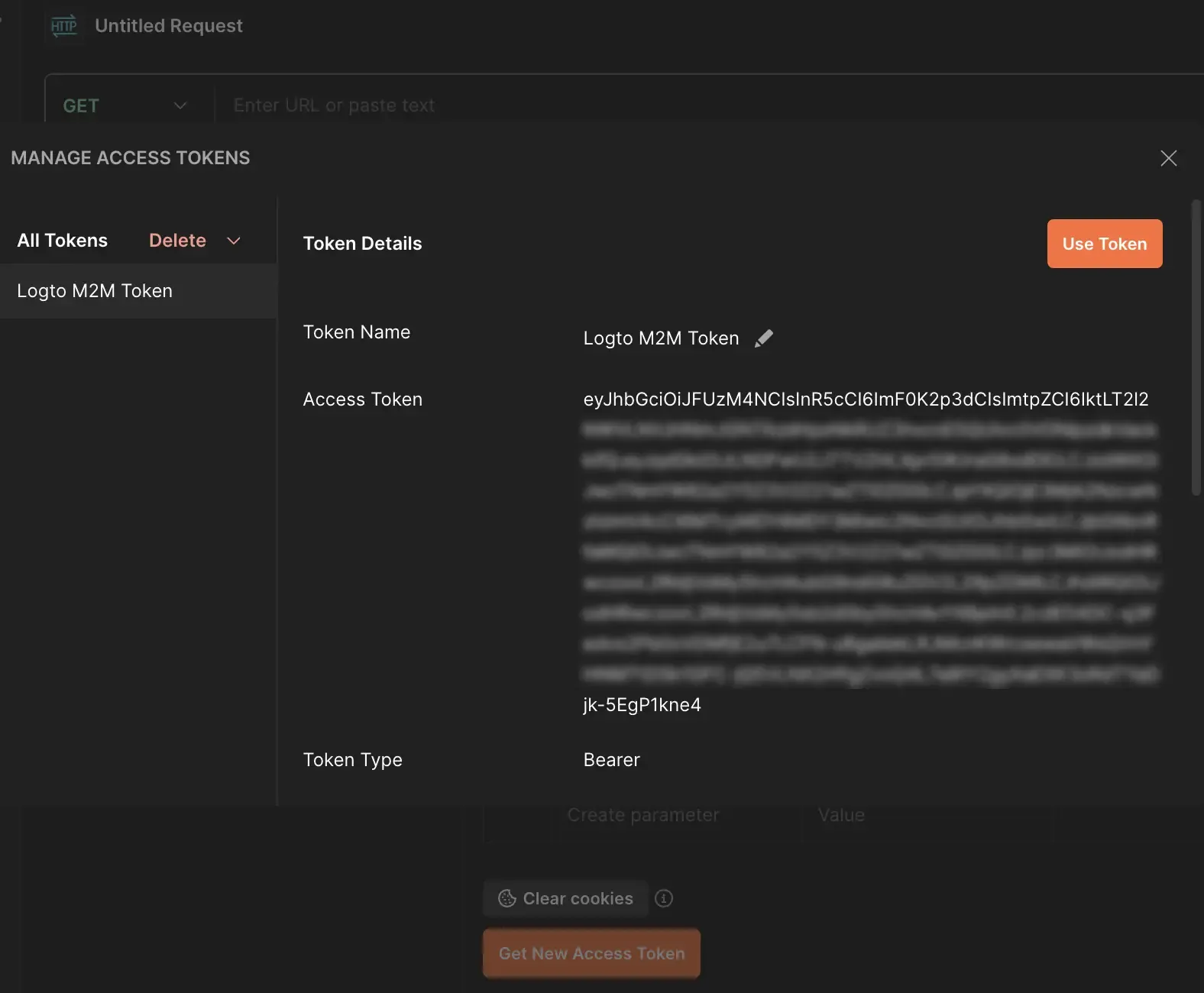This screenshot has height=993, width=1204.
Task: Click the dialog vertical scrollbar
Action: (1196, 348)
